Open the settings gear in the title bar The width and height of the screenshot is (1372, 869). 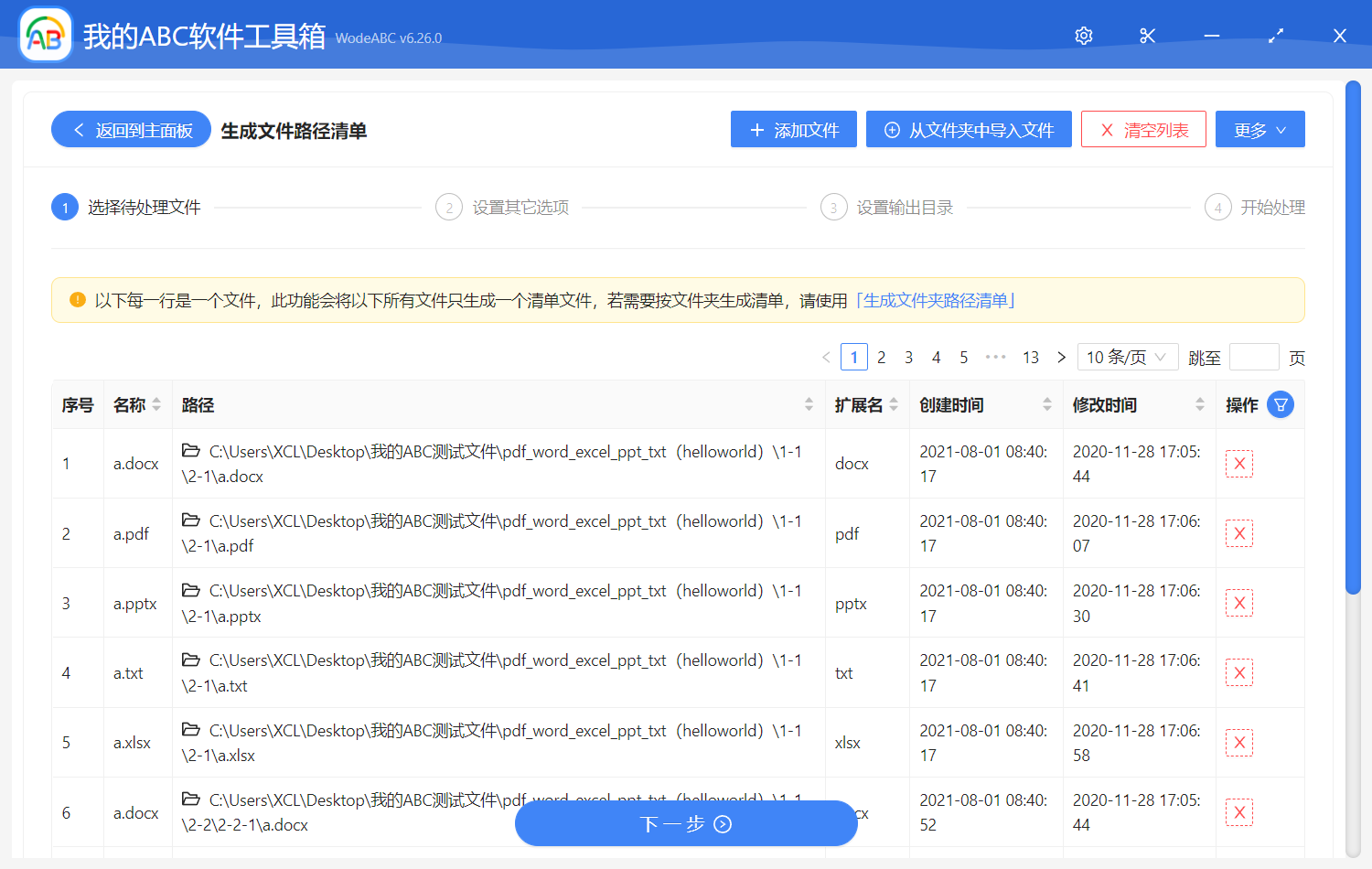(x=1083, y=36)
